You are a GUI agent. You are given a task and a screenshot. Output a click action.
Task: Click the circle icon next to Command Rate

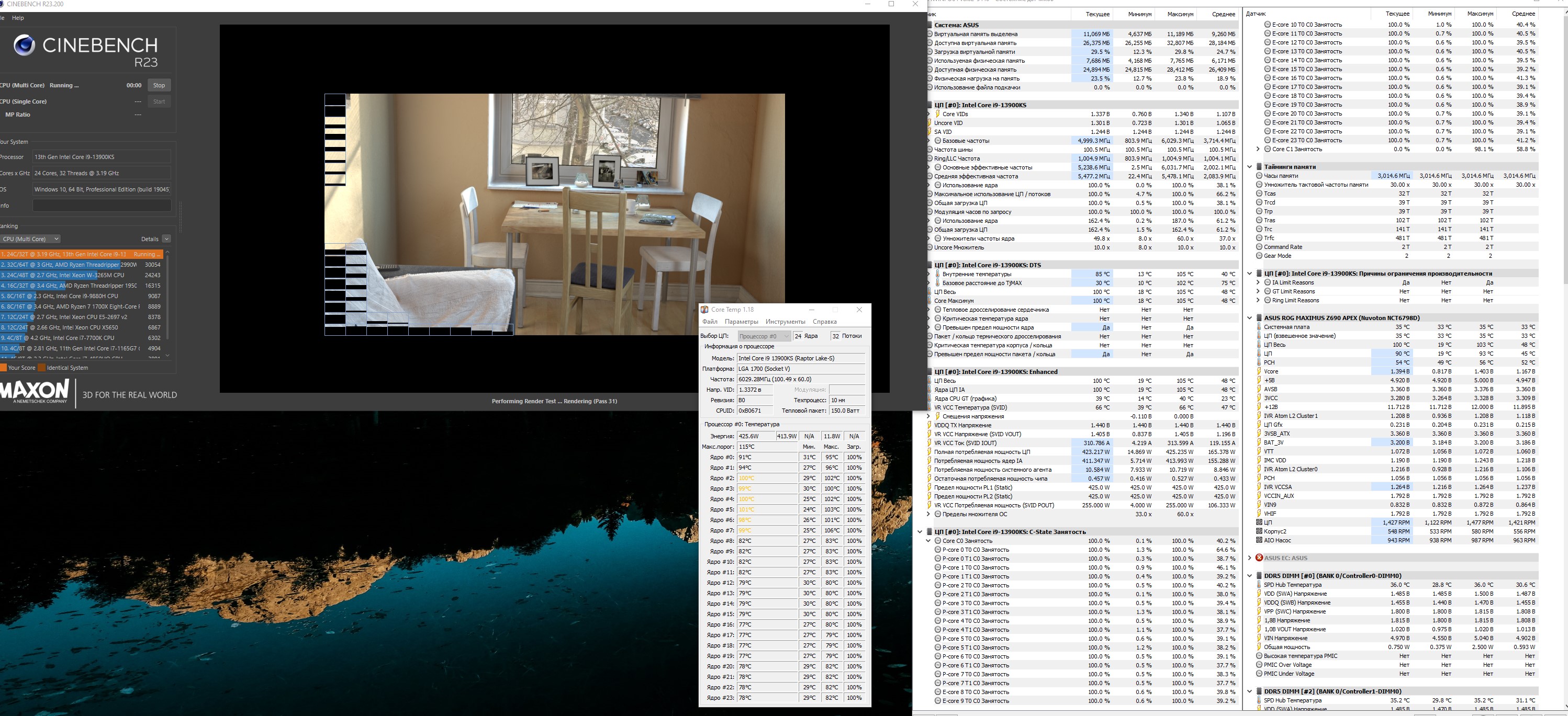click(x=1259, y=247)
